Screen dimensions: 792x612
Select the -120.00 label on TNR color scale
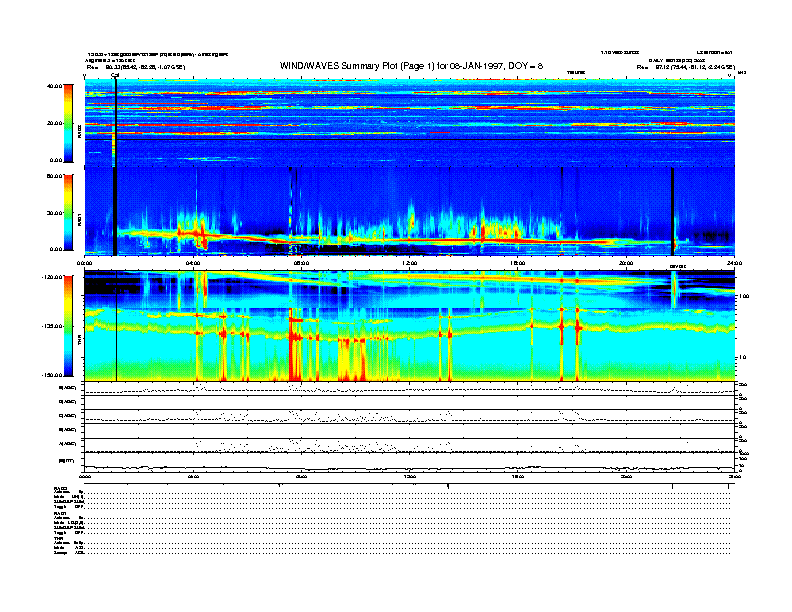tap(52, 277)
